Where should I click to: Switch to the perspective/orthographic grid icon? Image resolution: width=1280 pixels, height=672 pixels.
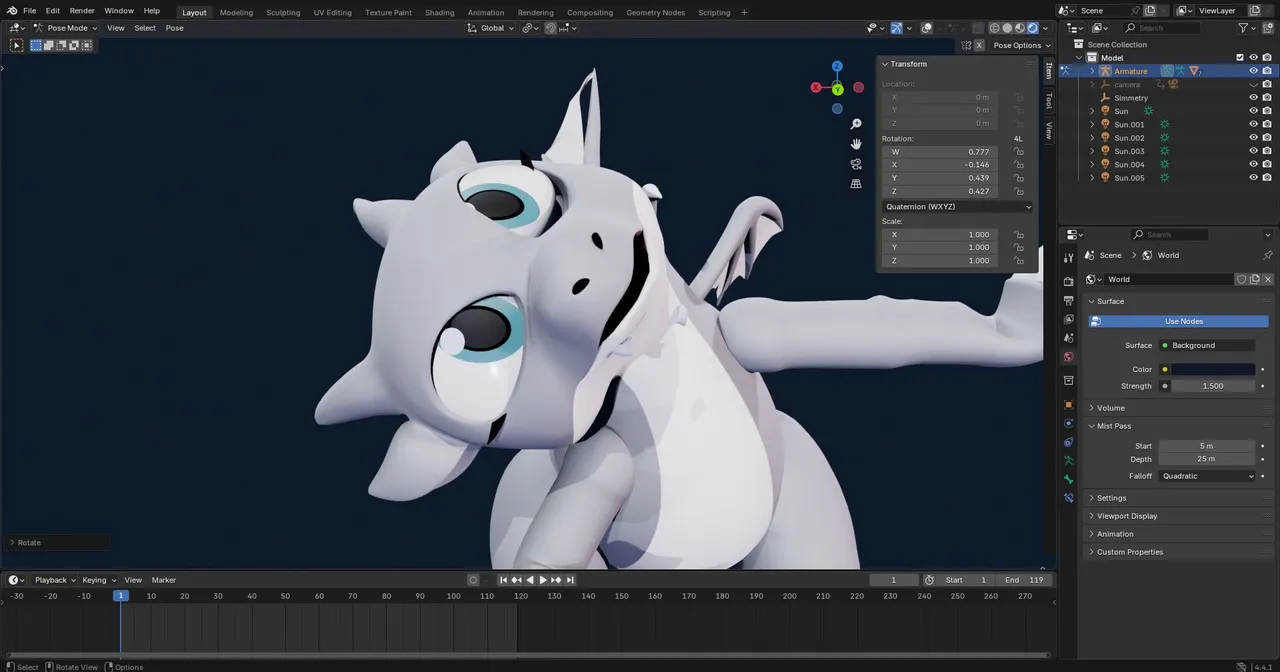pos(856,184)
